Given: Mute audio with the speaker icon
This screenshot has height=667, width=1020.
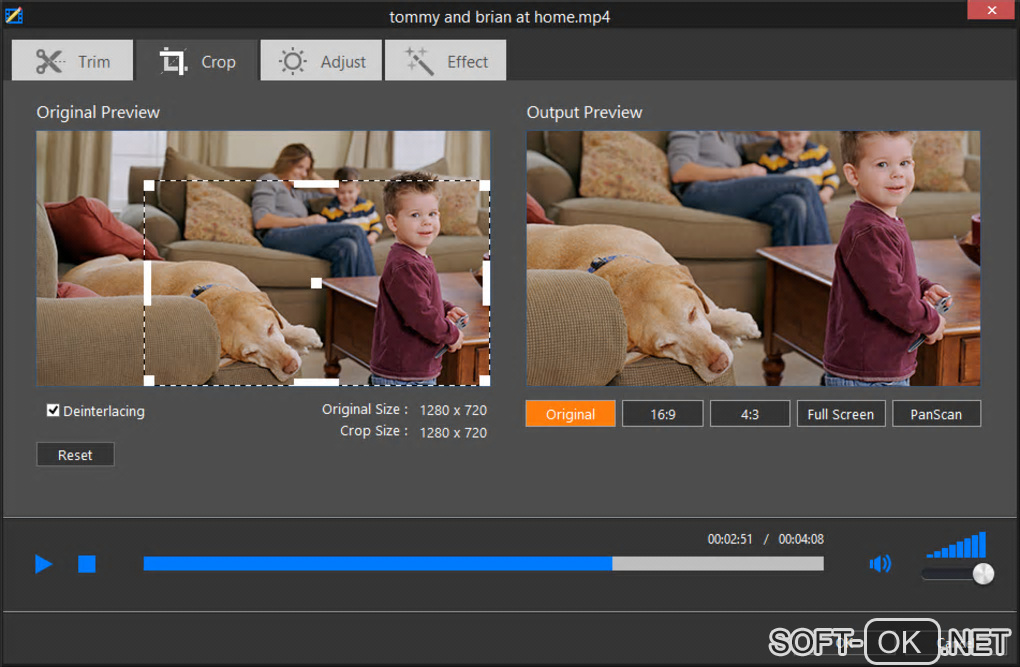Looking at the screenshot, I should 880,564.
